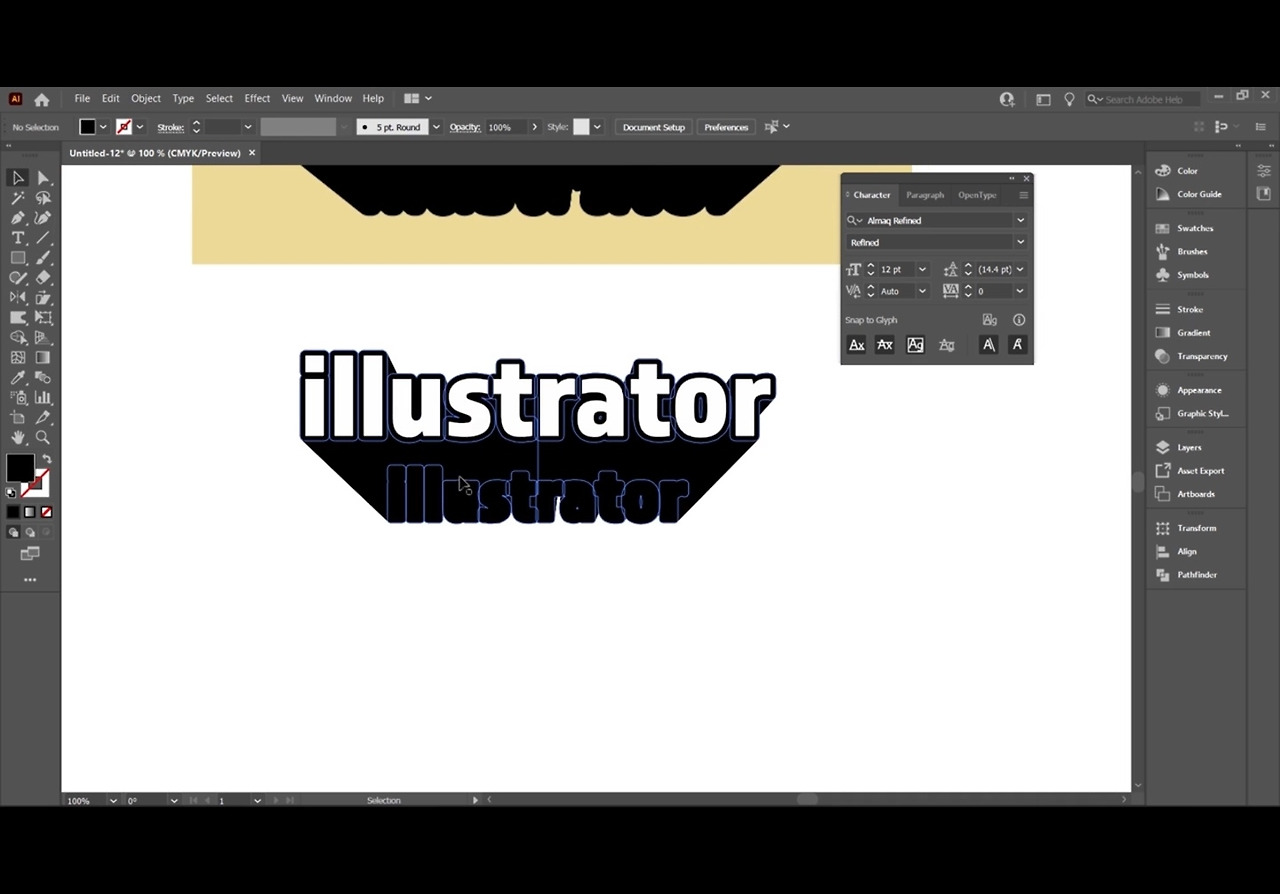Select the Type tool
This screenshot has height=894, width=1280.
coord(18,238)
